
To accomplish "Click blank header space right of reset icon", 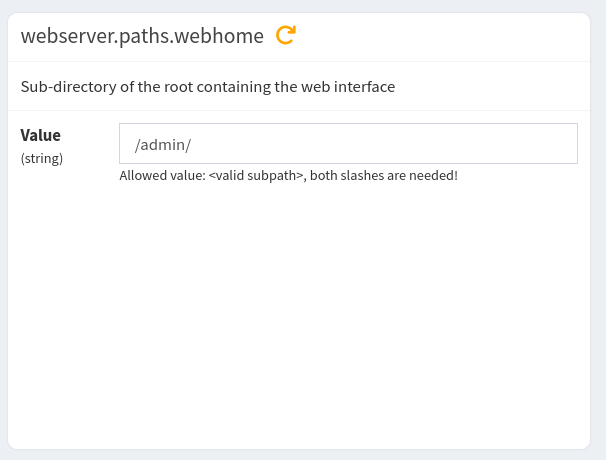I will click(440, 36).
